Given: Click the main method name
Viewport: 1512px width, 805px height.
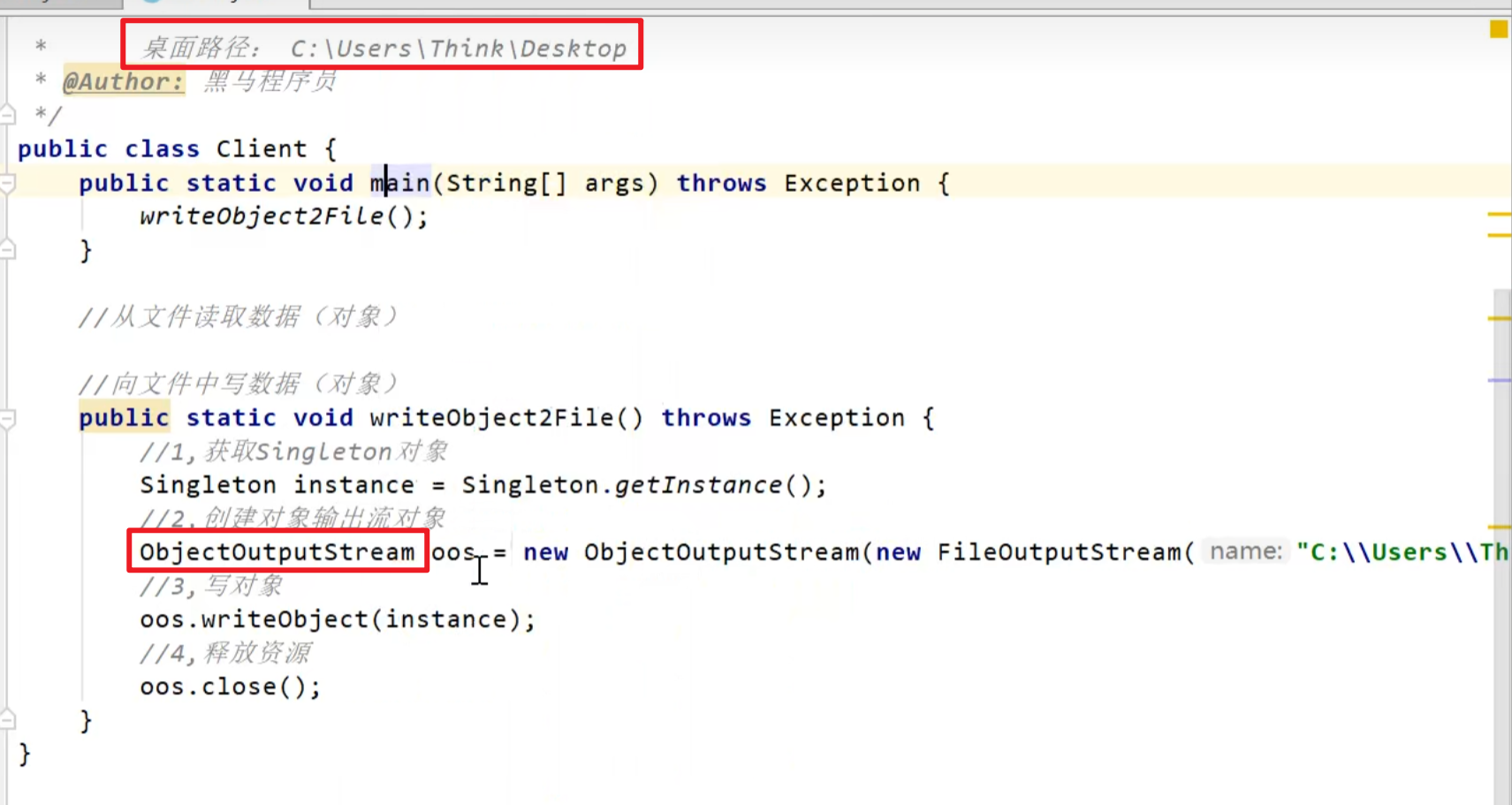Looking at the screenshot, I should tap(399, 183).
